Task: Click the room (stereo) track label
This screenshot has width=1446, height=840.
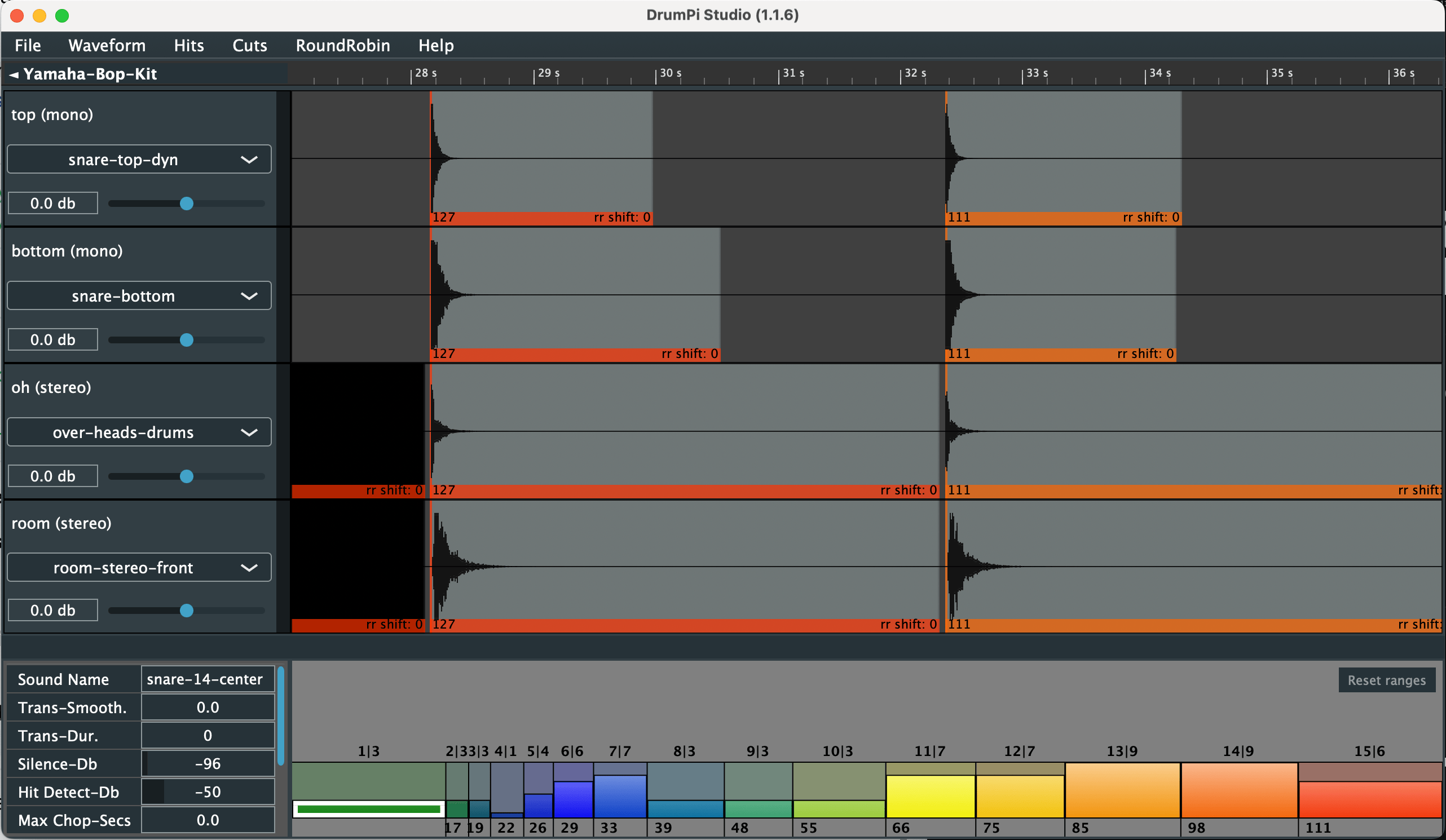Action: 61,523
